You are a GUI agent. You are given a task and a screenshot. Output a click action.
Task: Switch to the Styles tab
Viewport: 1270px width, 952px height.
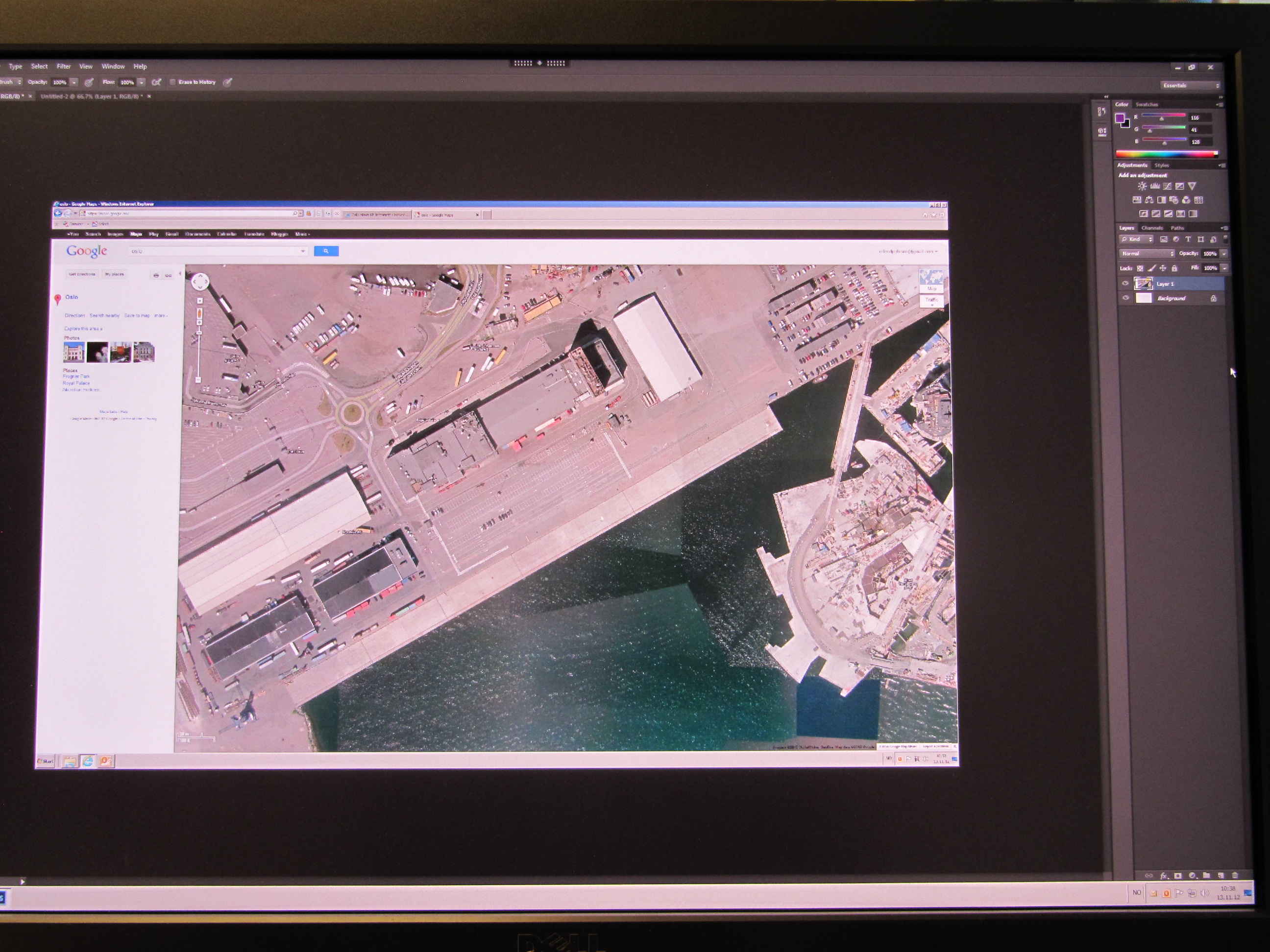(1162, 166)
